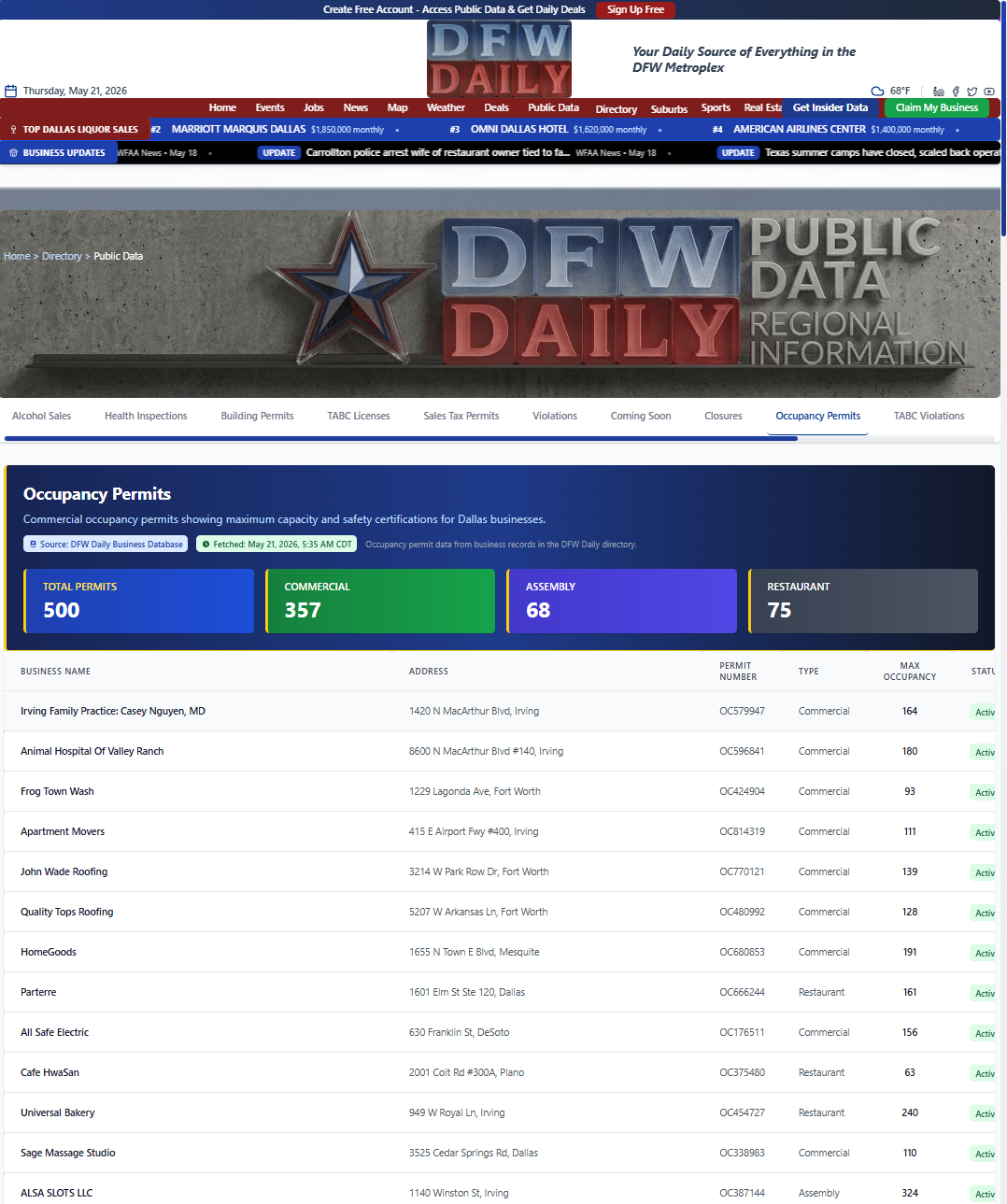Image resolution: width=1007 pixels, height=1204 pixels.
Task: Click the DFW Daily header logo
Action: [499, 59]
